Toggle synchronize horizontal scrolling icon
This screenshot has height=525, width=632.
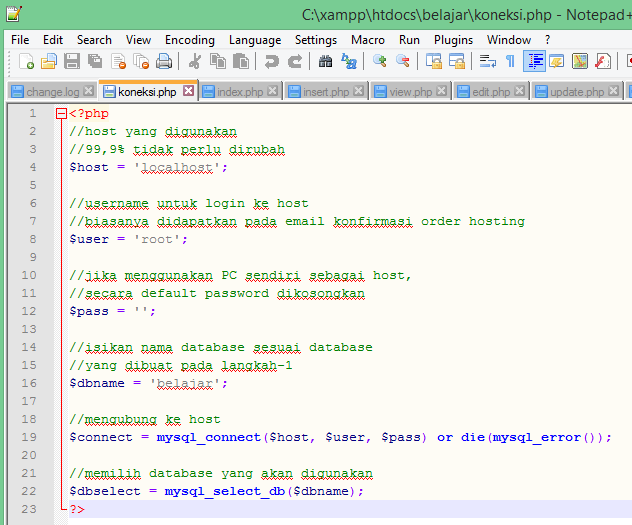pyautogui.click(x=457, y=62)
